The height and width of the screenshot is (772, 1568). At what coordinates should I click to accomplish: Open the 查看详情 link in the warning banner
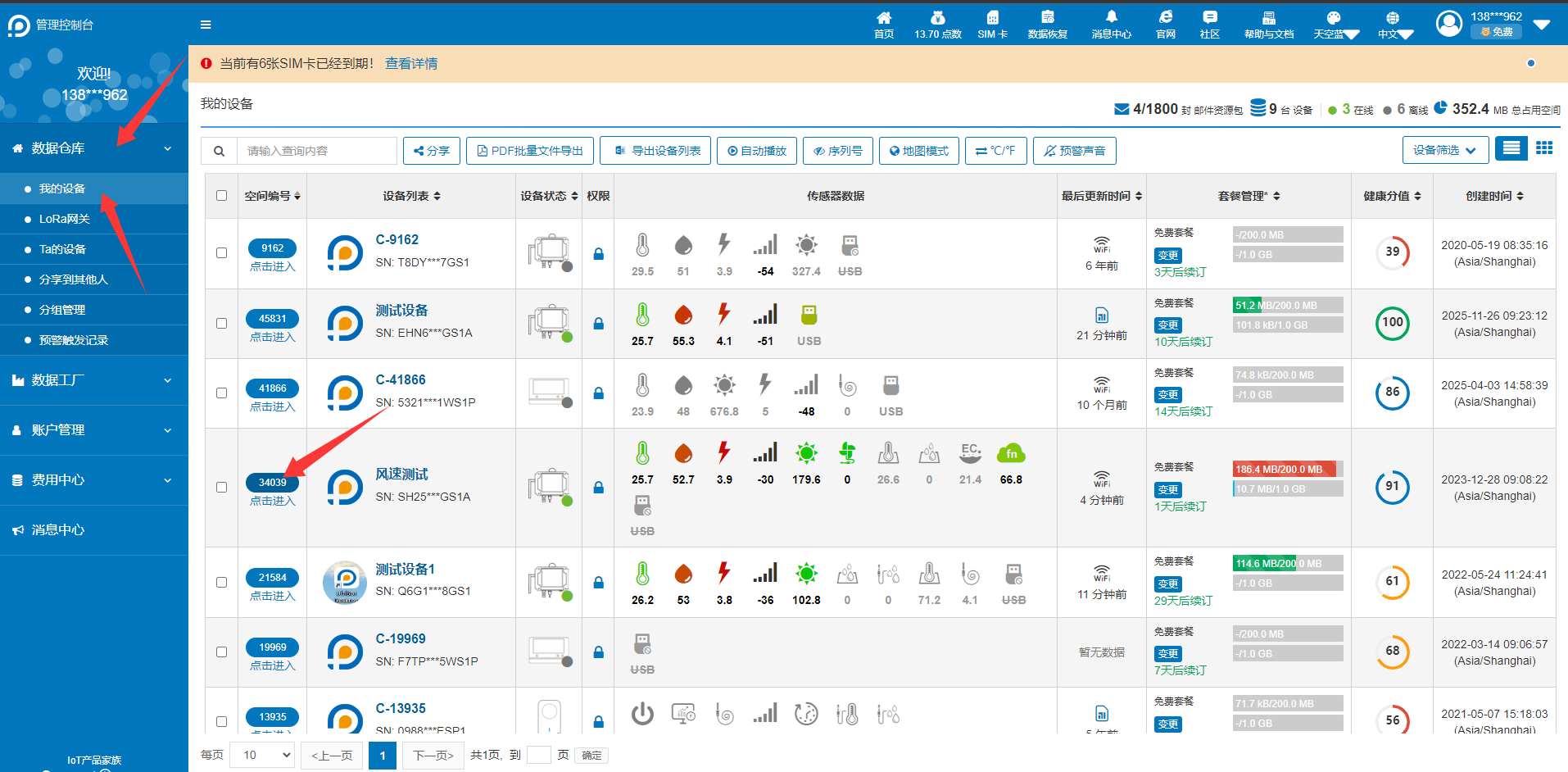pos(411,63)
